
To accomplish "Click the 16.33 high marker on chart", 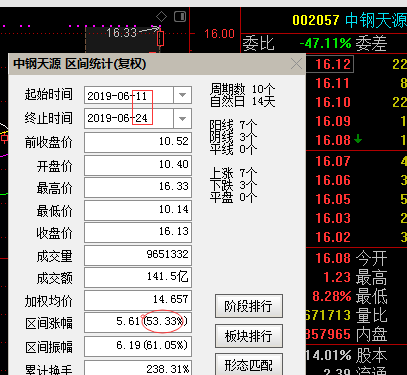I will [x=122, y=33].
